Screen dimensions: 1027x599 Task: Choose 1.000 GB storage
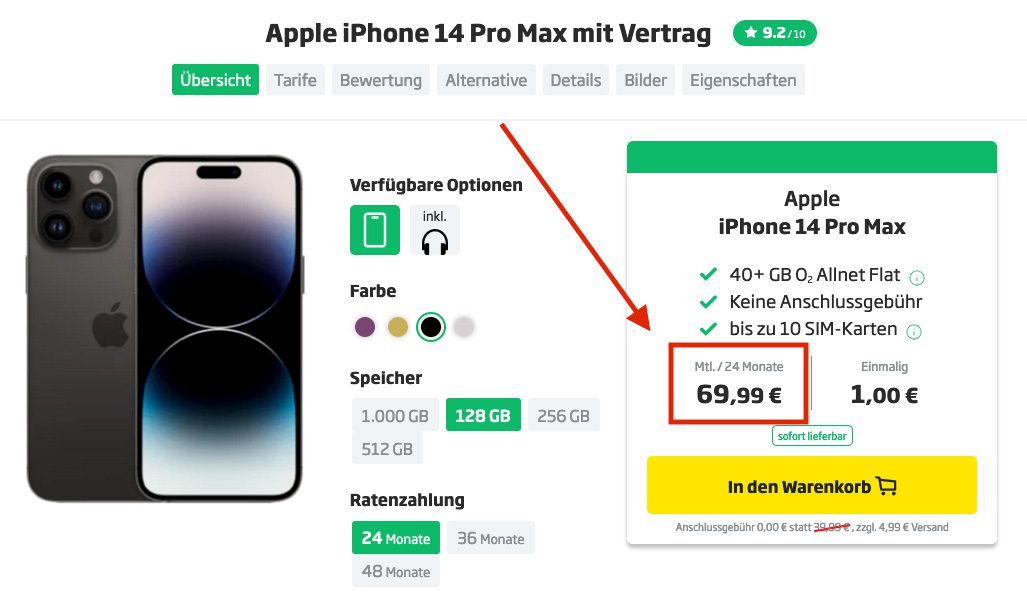395,415
